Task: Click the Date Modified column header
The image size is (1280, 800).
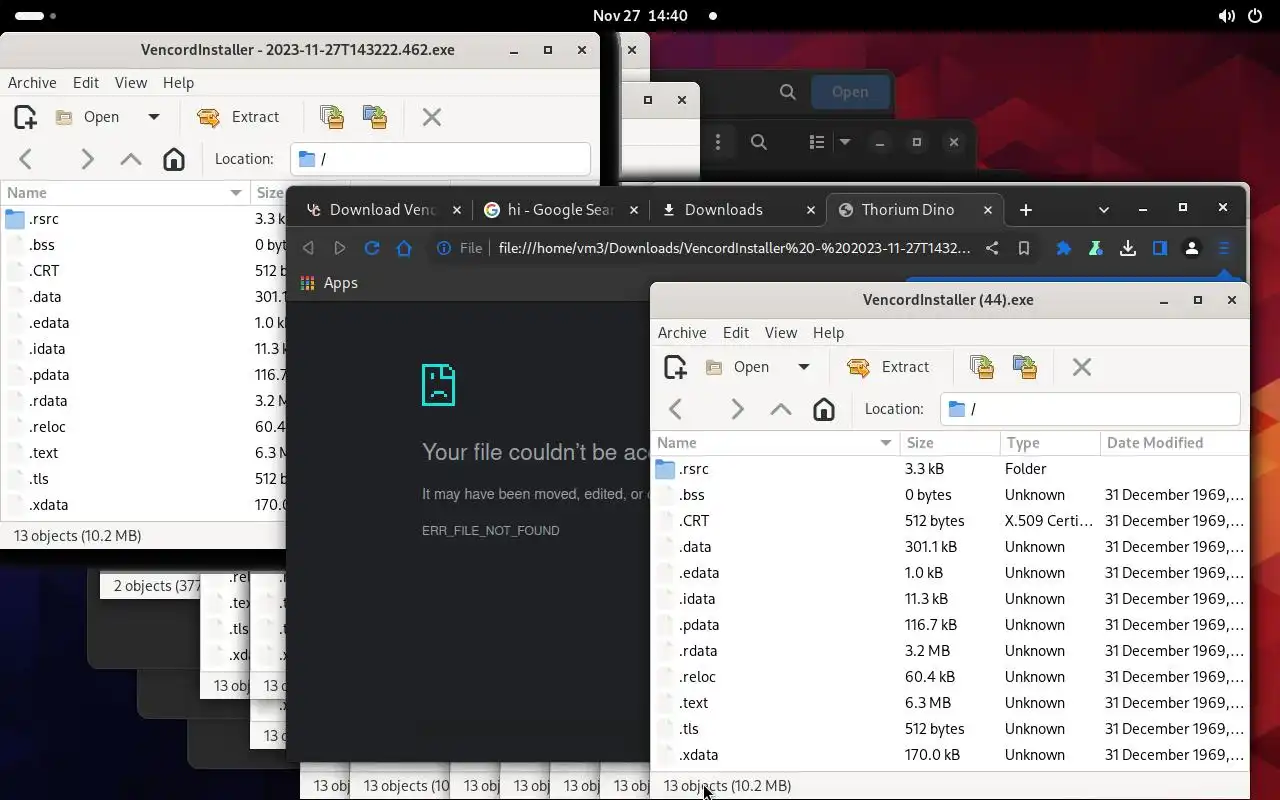Action: pyautogui.click(x=1174, y=443)
